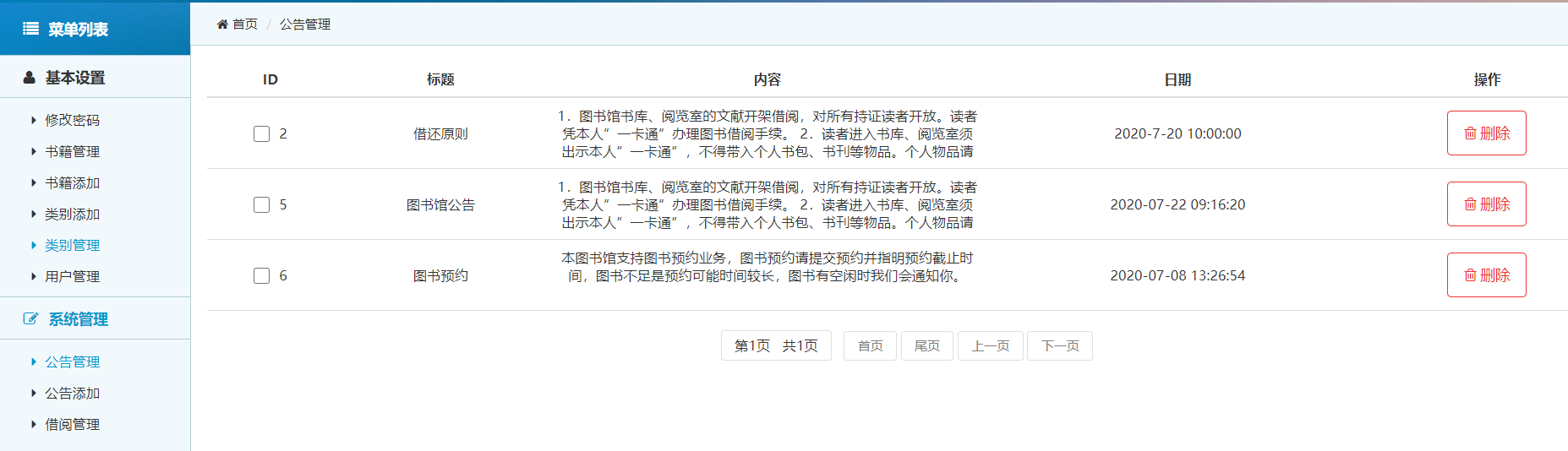Screen dimensions: 1568x451
Task: Click the caret arrow beside 用户管理
Action: point(34,276)
